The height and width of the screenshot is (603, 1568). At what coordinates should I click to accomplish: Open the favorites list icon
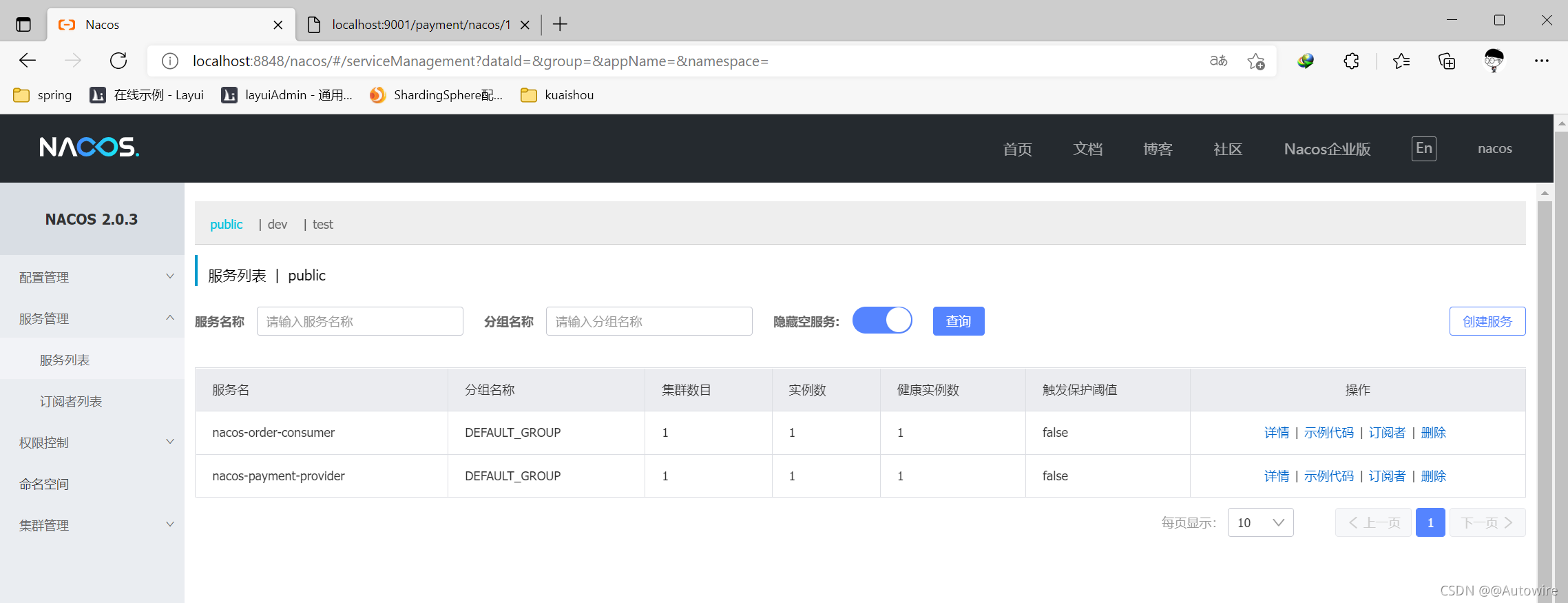[x=1401, y=61]
